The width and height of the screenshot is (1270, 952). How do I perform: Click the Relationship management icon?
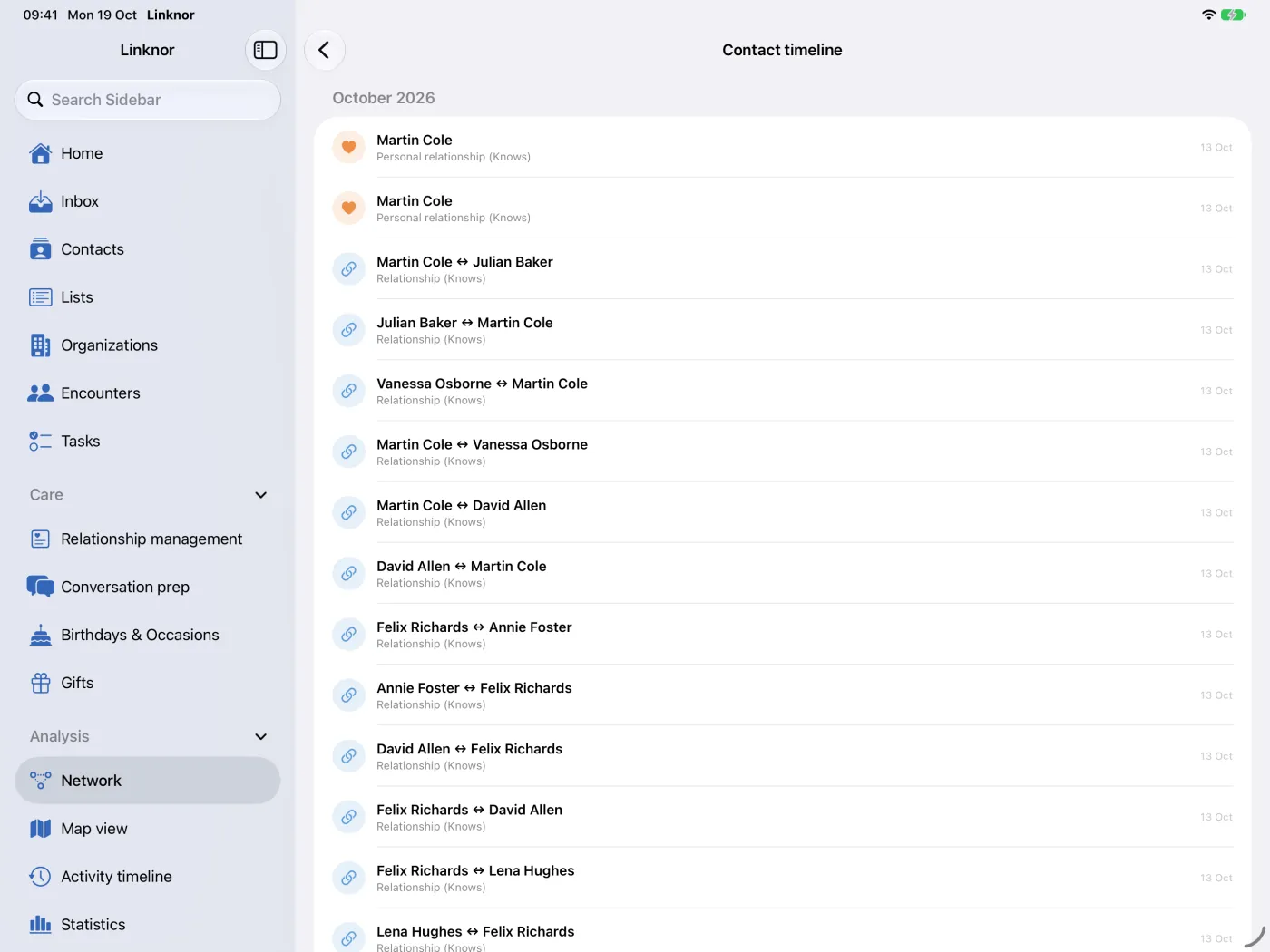coord(40,539)
